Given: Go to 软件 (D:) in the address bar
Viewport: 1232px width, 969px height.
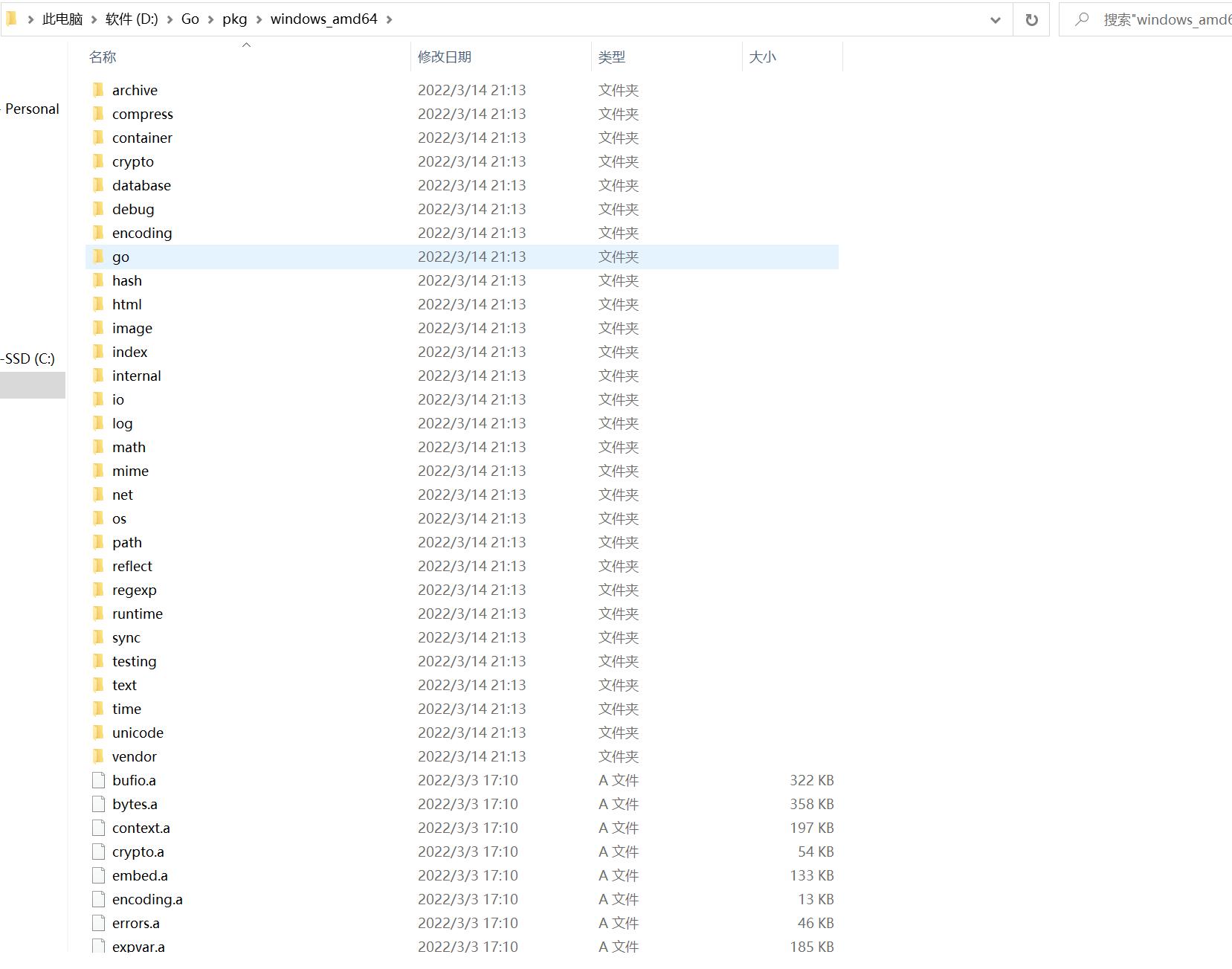Looking at the screenshot, I should (x=132, y=19).
